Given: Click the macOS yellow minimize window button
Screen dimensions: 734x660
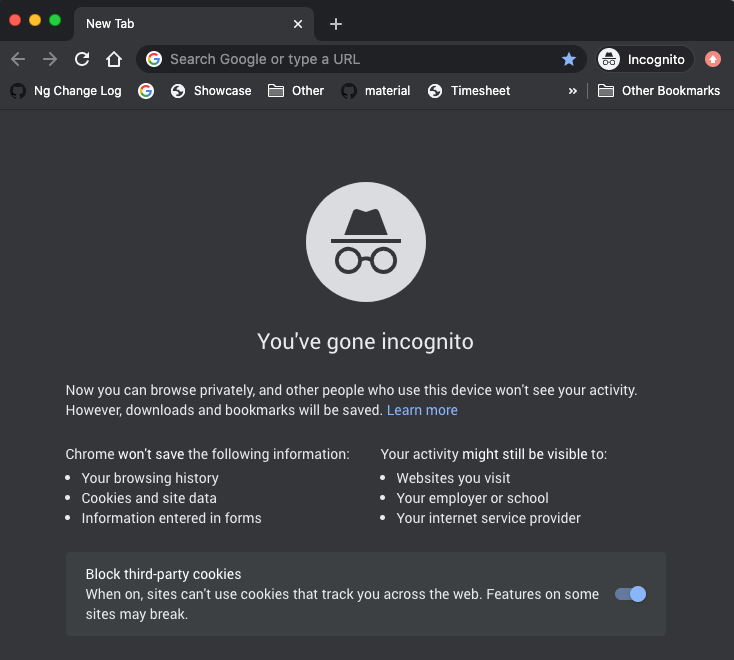Looking at the screenshot, I should (35, 20).
